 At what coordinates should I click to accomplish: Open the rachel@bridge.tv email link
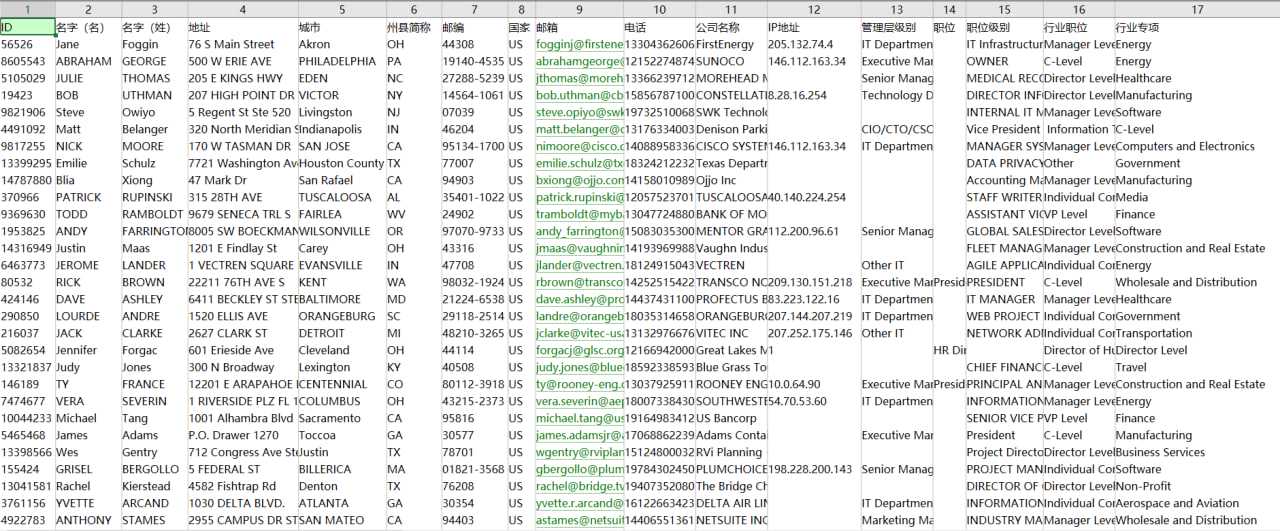(579, 486)
